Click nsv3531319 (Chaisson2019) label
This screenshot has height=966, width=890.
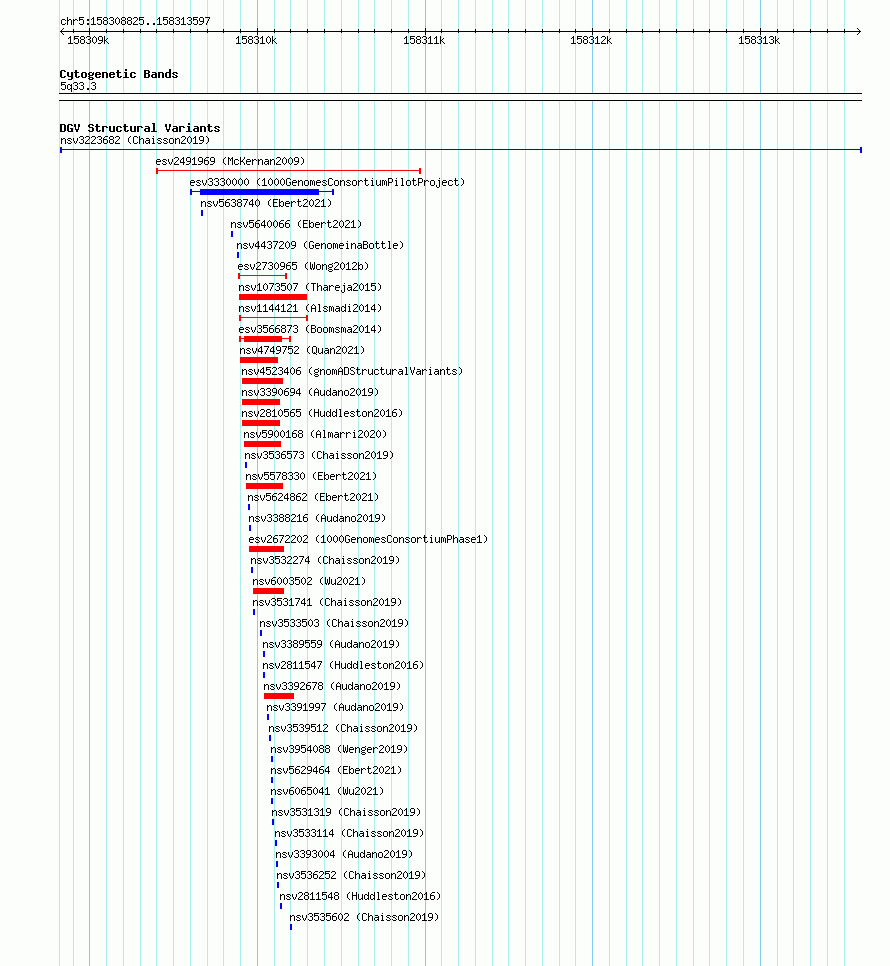pos(346,811)
